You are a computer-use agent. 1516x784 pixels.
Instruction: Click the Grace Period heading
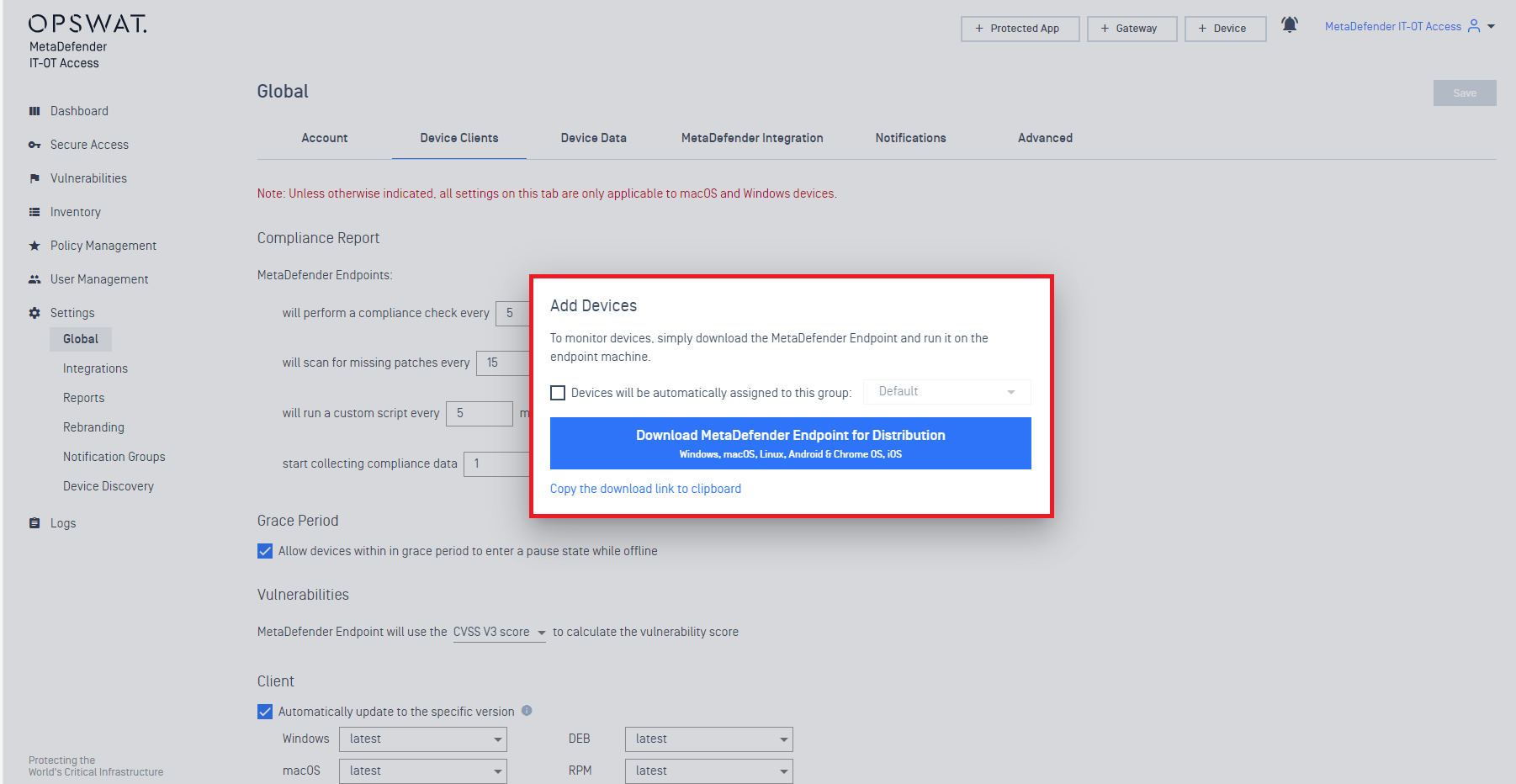298,521
